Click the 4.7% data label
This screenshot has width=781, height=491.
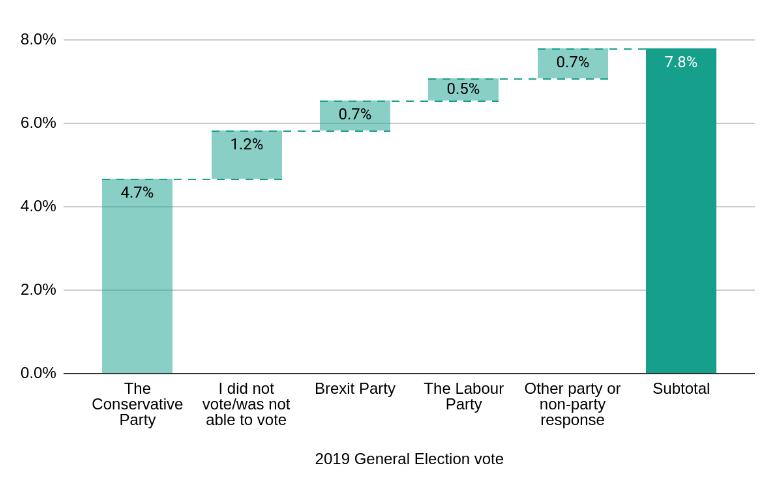(137, 192)
